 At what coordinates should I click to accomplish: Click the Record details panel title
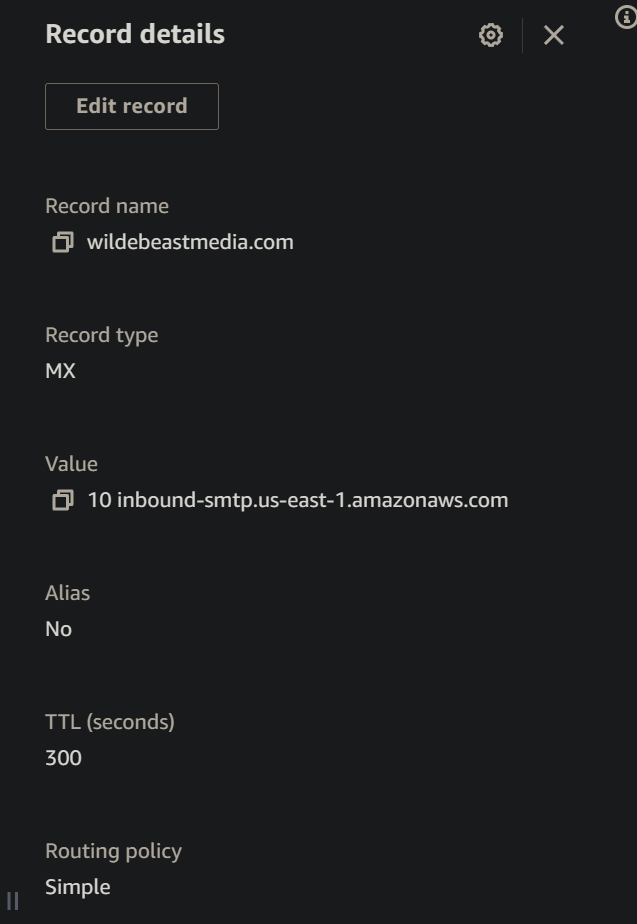point(135,34)
